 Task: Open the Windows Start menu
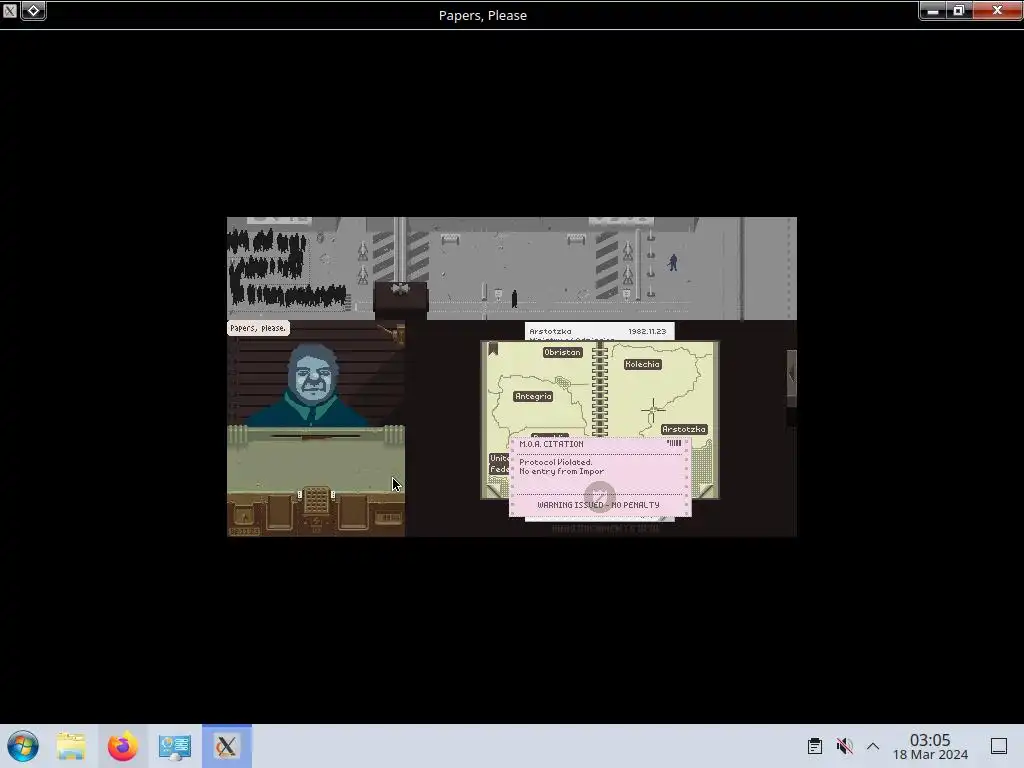[23, 746]
